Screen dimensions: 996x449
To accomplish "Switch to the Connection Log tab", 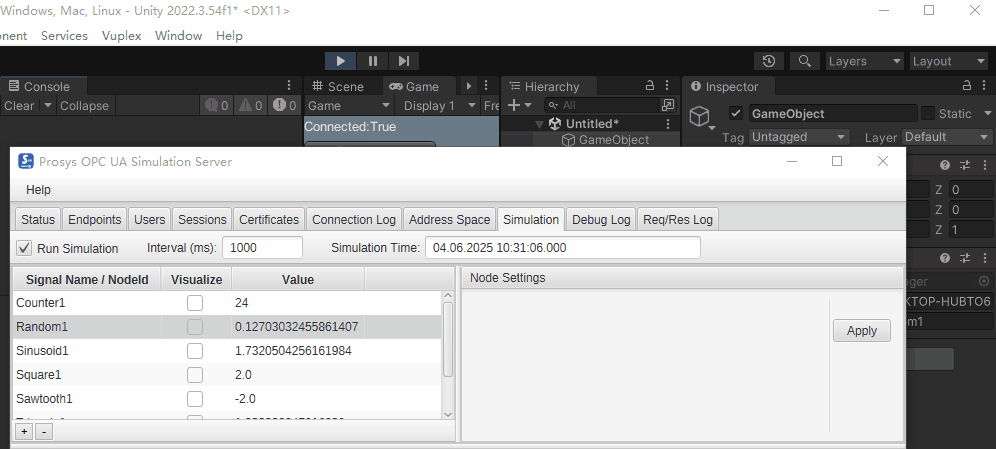I will (x=354, y=219).
